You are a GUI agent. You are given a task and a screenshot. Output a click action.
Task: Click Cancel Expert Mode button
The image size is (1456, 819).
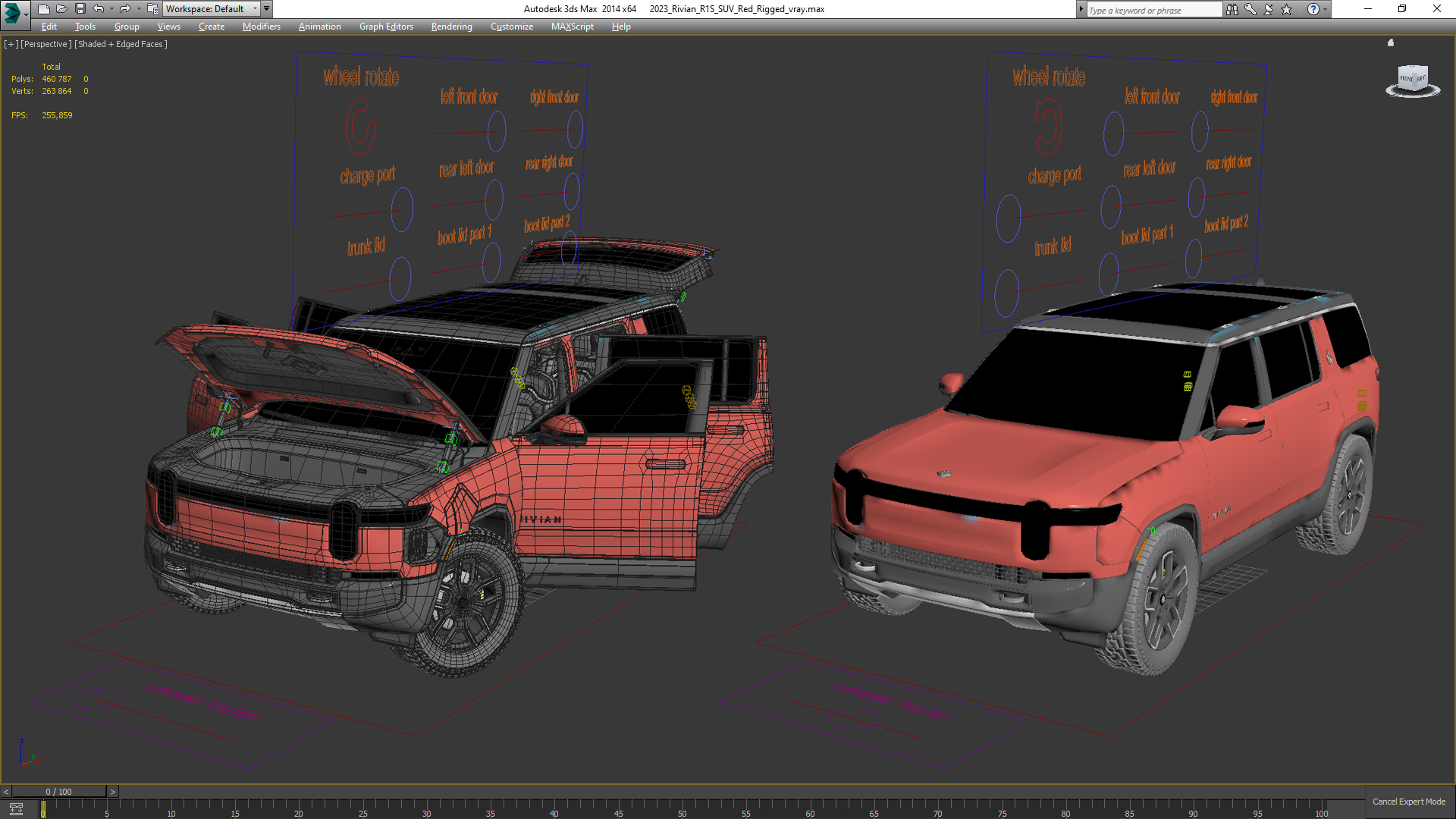(1409, 802)
